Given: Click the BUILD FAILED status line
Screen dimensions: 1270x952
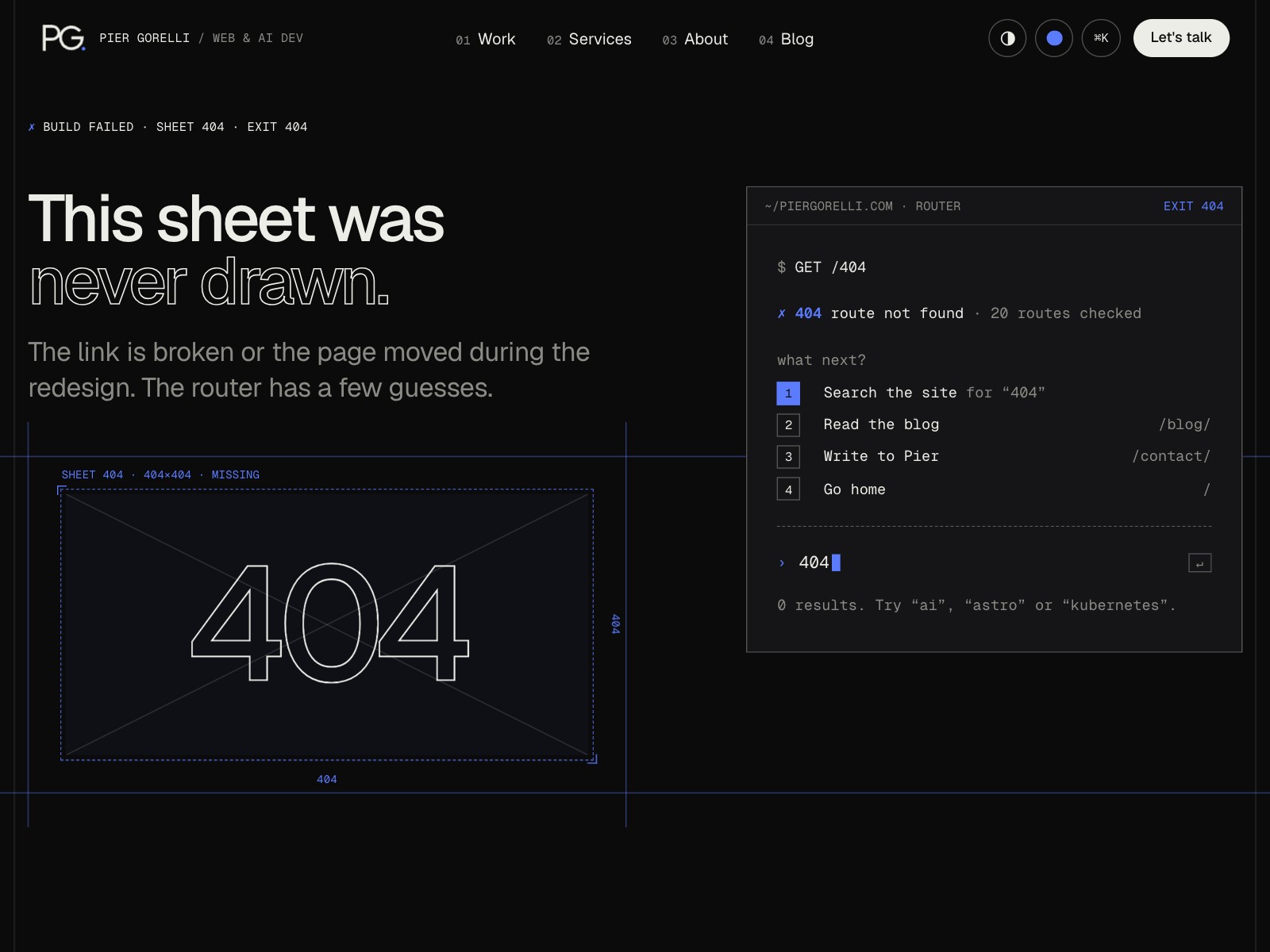Looking at the screenshot, I should click(x=167, y=127).
